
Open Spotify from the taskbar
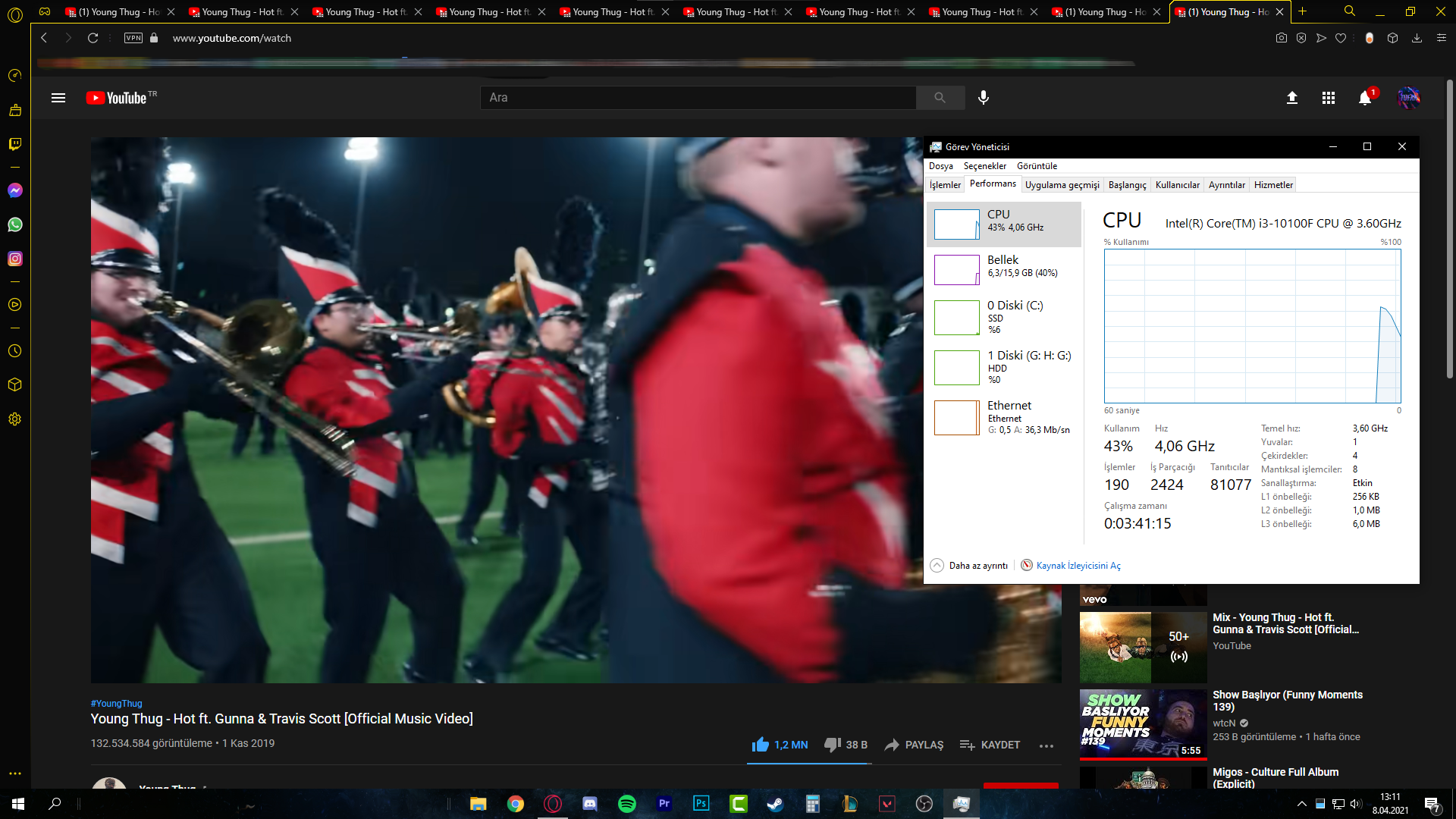tap(627, 804)
